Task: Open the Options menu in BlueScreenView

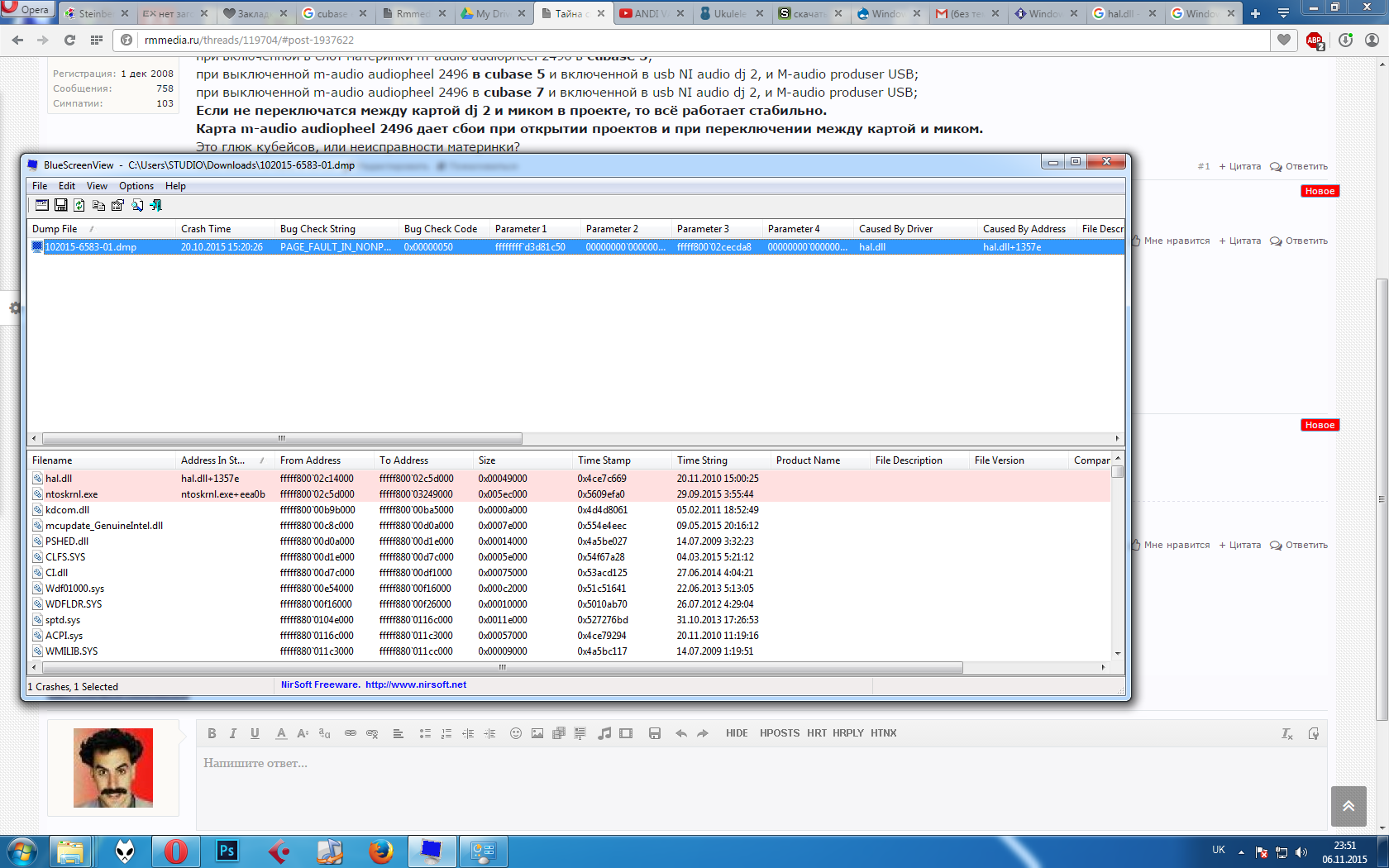Action: pos(136,186)
